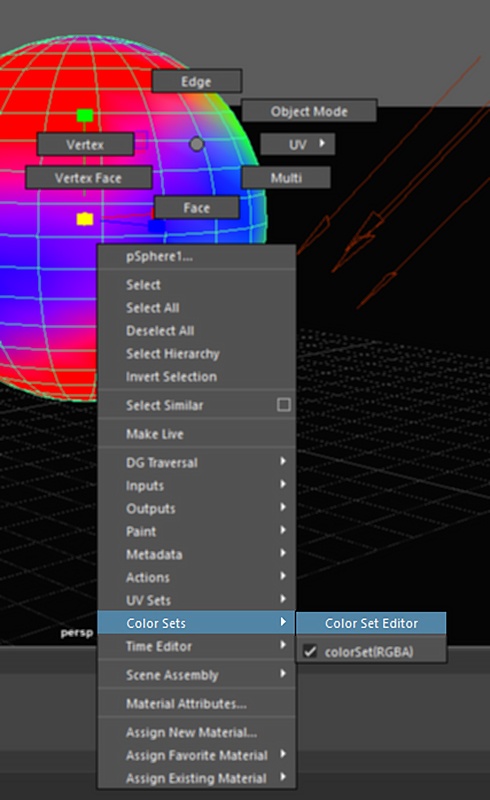The height and width of the screenshot is (800, 490).
Task: Click the gray marking menu center dot
Action: pos(197,144)
